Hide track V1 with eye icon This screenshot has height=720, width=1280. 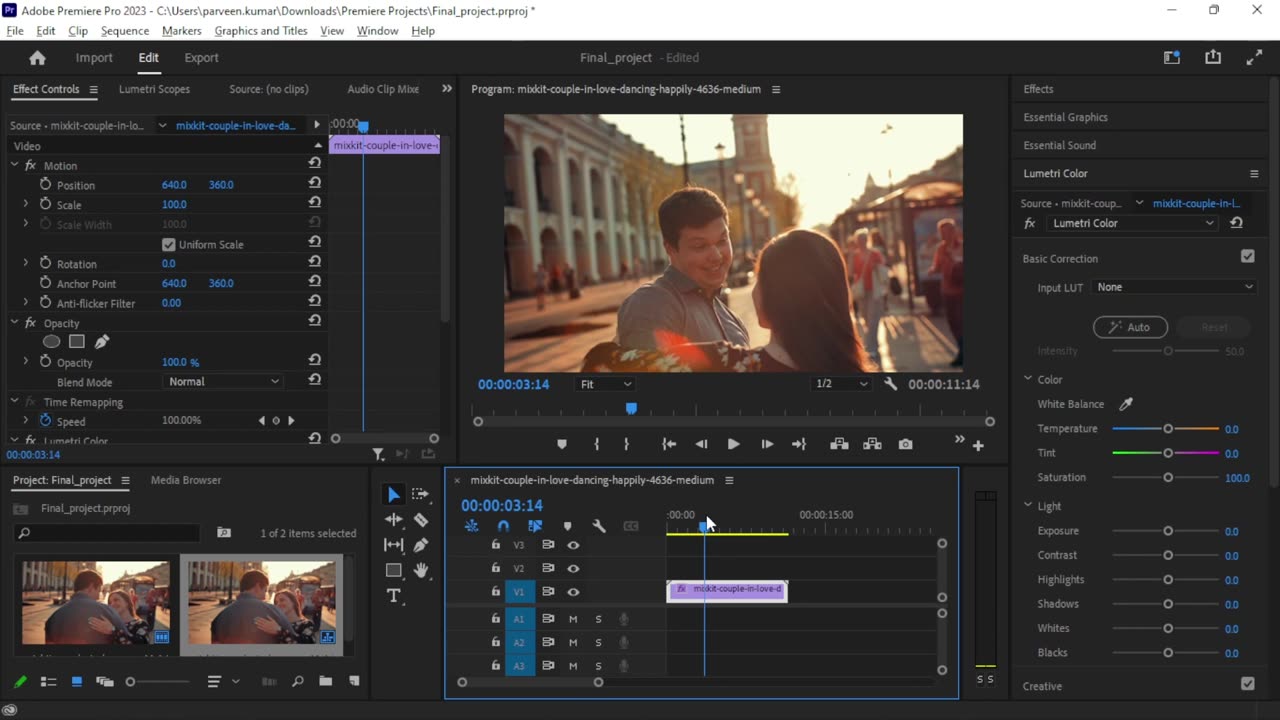point(573,592)
